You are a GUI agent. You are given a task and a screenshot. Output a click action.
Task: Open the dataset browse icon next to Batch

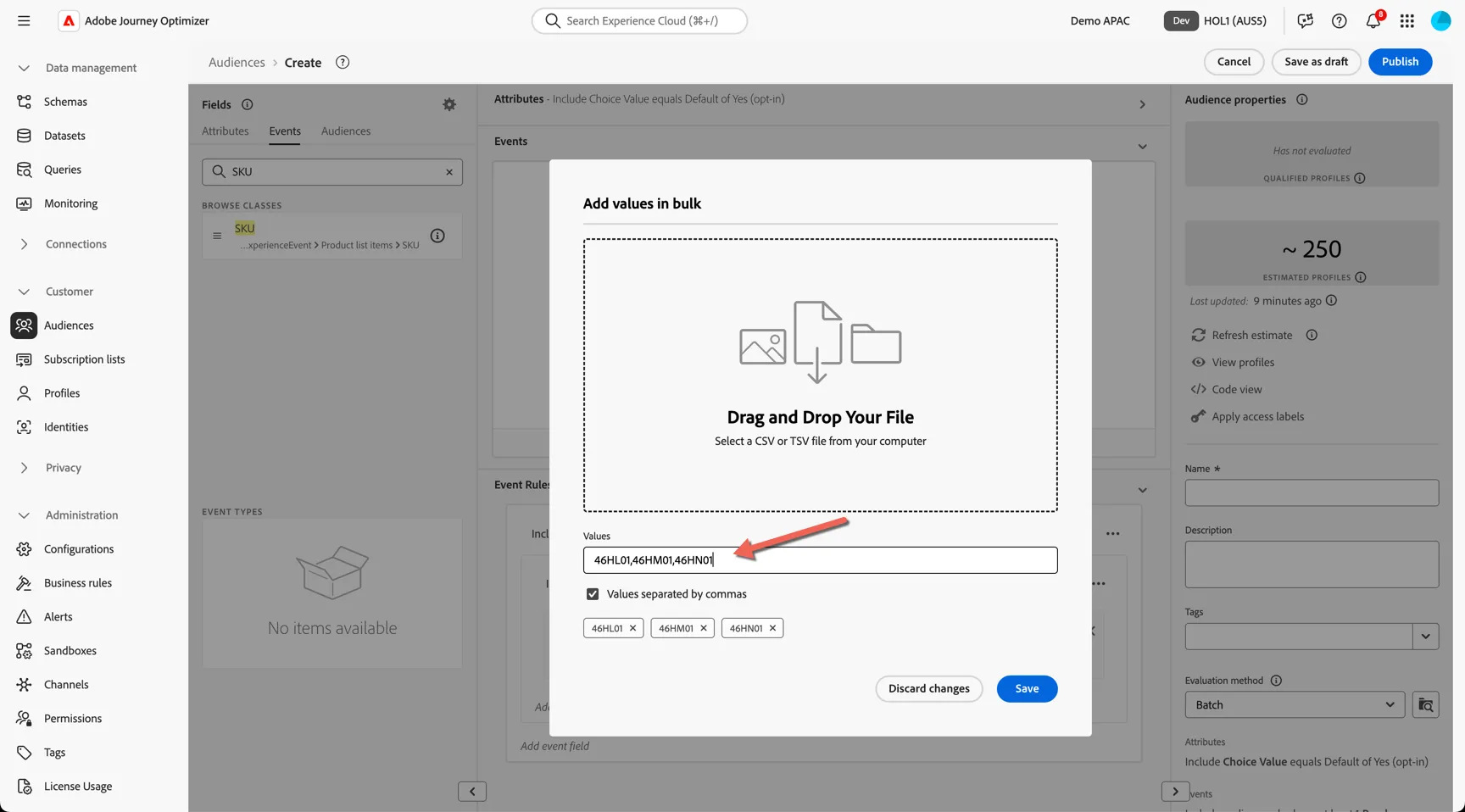click(1426, 704)
